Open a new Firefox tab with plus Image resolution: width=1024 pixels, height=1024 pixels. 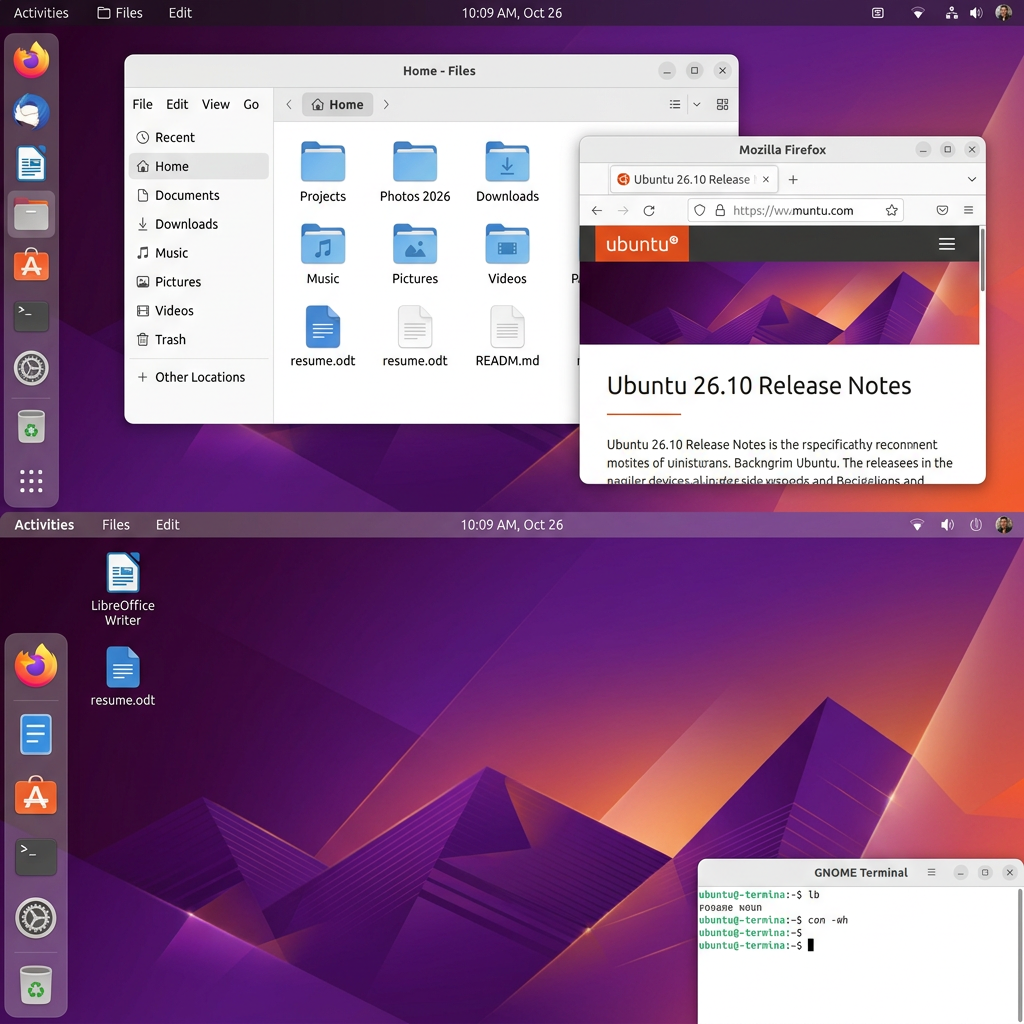[x=793, y=180]
